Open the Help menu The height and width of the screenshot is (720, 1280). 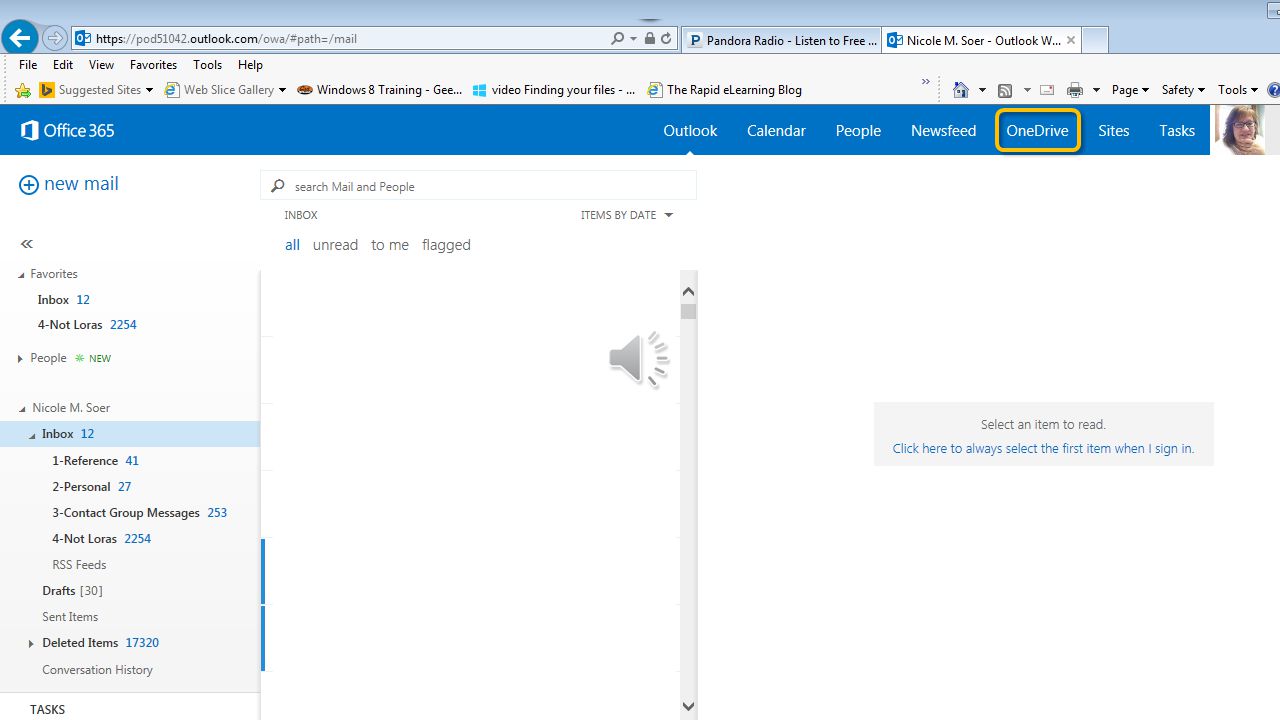(250, 65)
